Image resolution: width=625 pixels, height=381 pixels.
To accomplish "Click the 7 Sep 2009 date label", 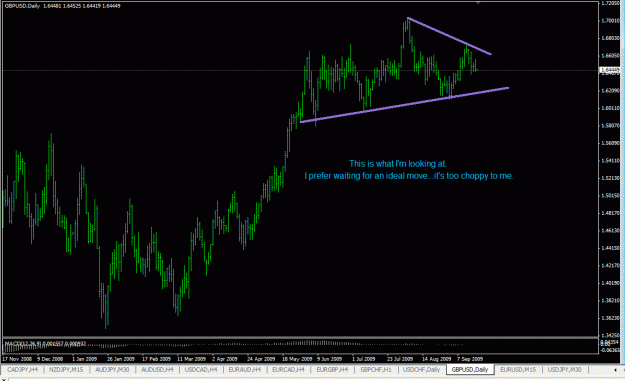I will point(470,359).
